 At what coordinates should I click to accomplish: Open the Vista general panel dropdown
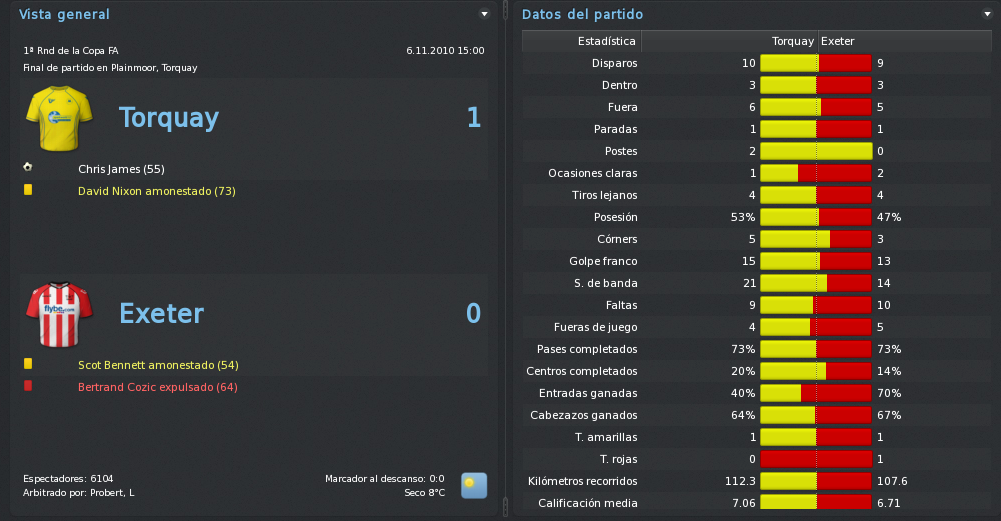click(485, 14)
